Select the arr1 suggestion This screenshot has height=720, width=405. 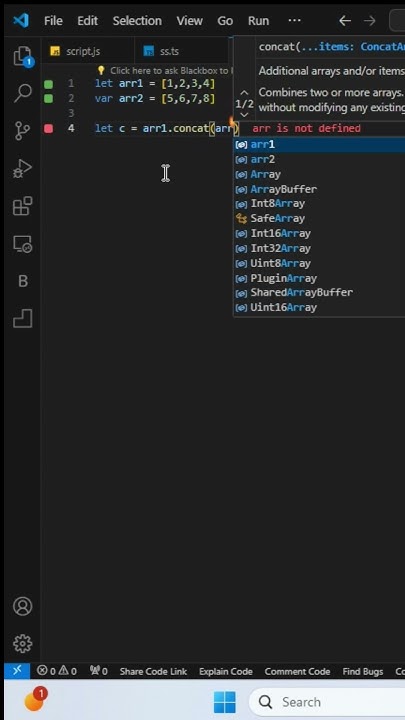coord(319,145)
